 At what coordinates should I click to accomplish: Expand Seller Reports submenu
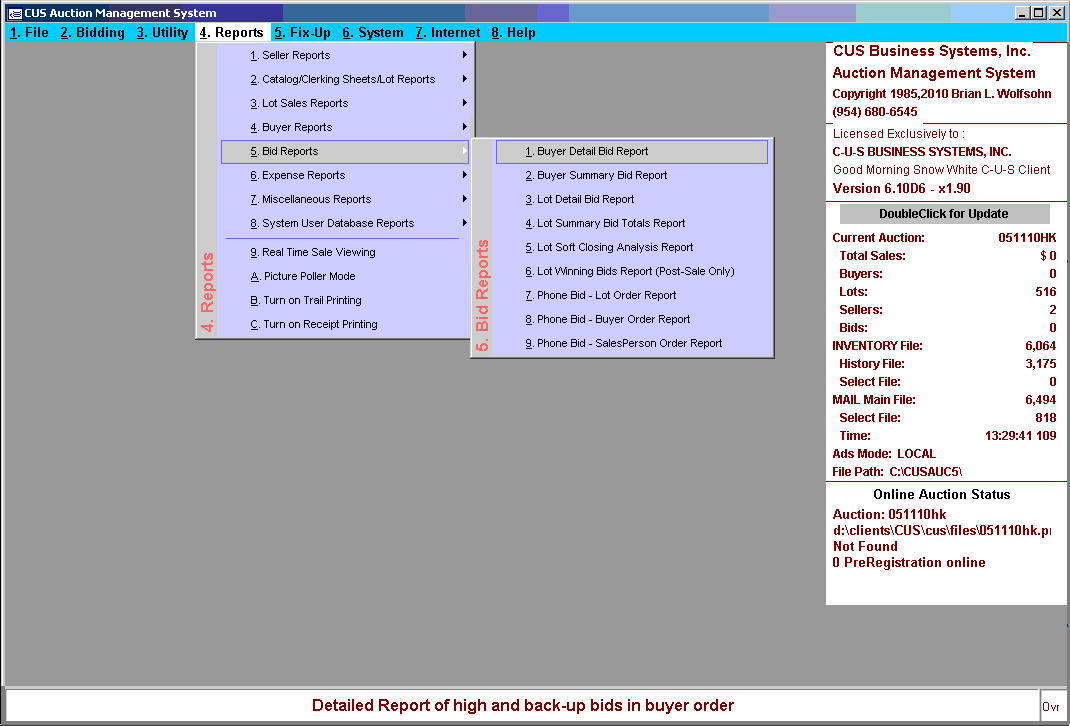(x=345, y=55)
